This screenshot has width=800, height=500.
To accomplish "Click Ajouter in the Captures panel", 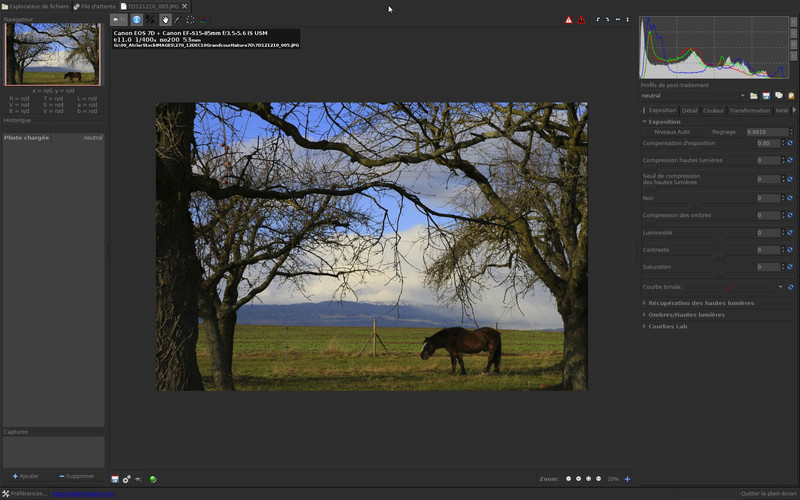I will click(x=27, y=476).
